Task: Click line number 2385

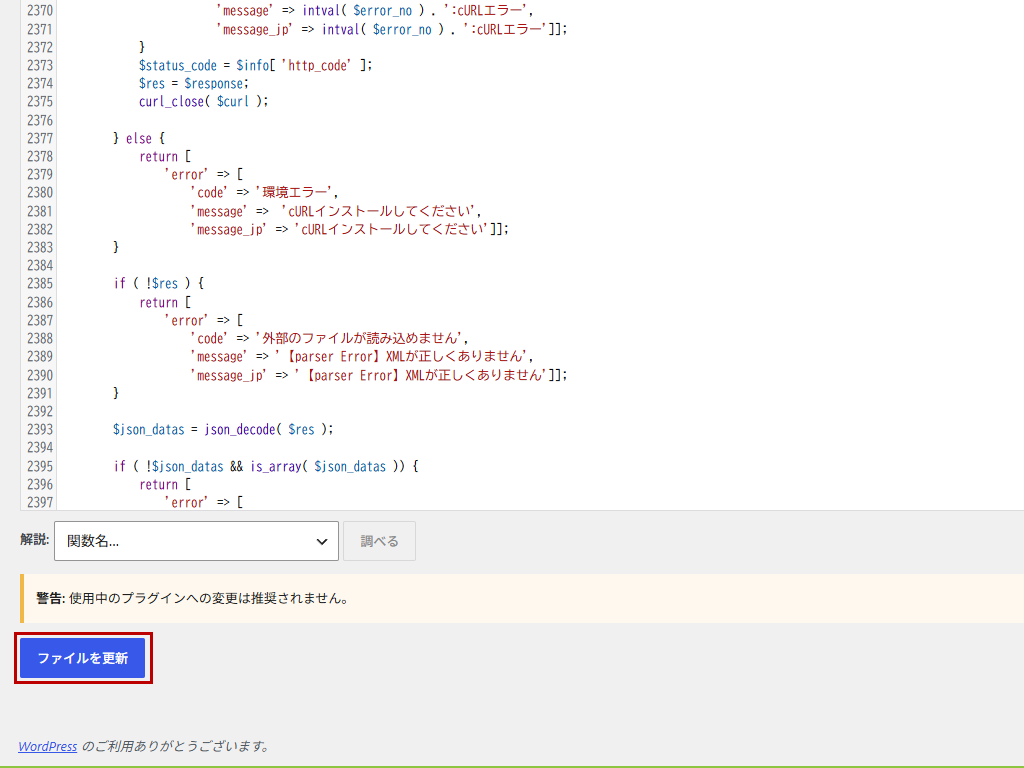Action: click(40, 283)
